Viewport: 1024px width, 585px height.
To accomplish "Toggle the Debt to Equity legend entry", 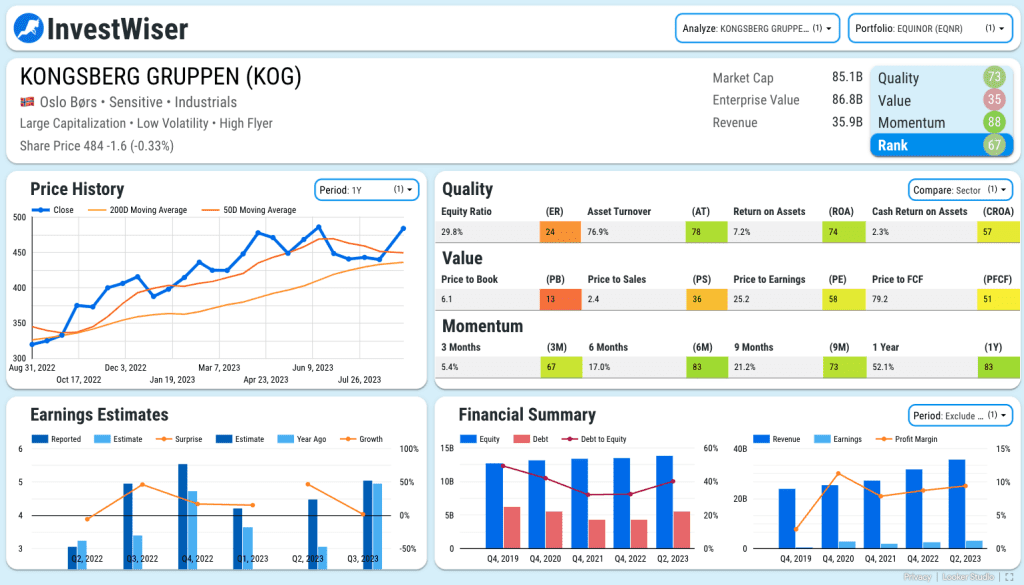I will (x=594, y=439).
